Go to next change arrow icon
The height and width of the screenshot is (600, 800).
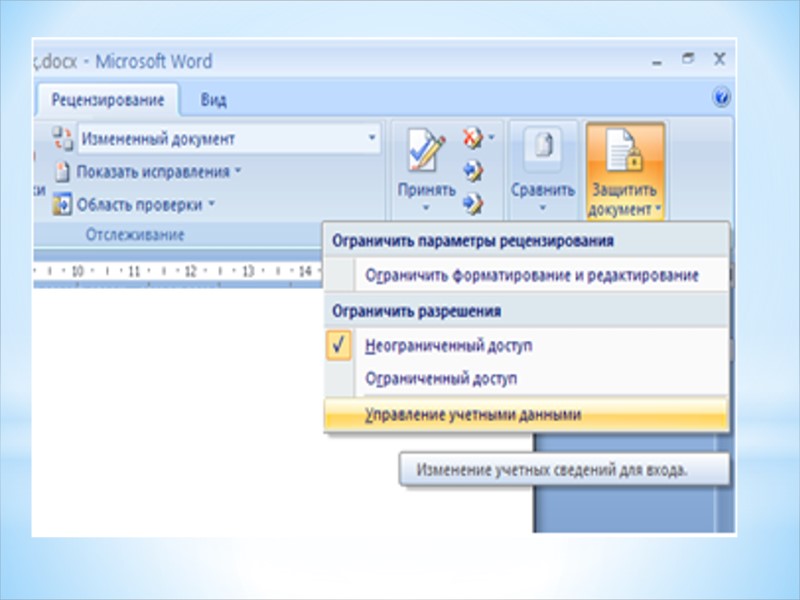[473, 204]
